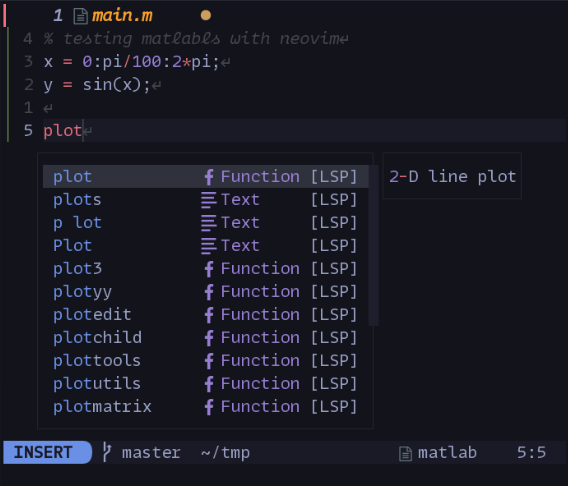The height and width of the screenshot is (486, 568).
Task: Click the function icon beside plotchild
Action: (x=209, y=338)
